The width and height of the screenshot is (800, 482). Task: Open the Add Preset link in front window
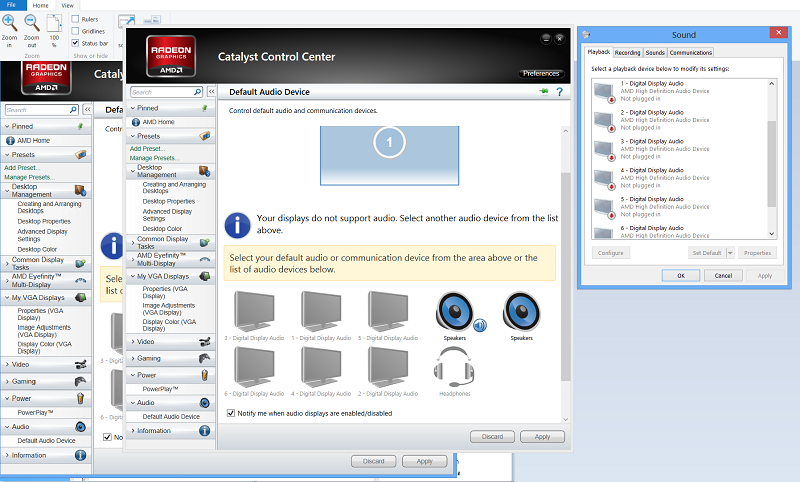(x=147, y=148)
